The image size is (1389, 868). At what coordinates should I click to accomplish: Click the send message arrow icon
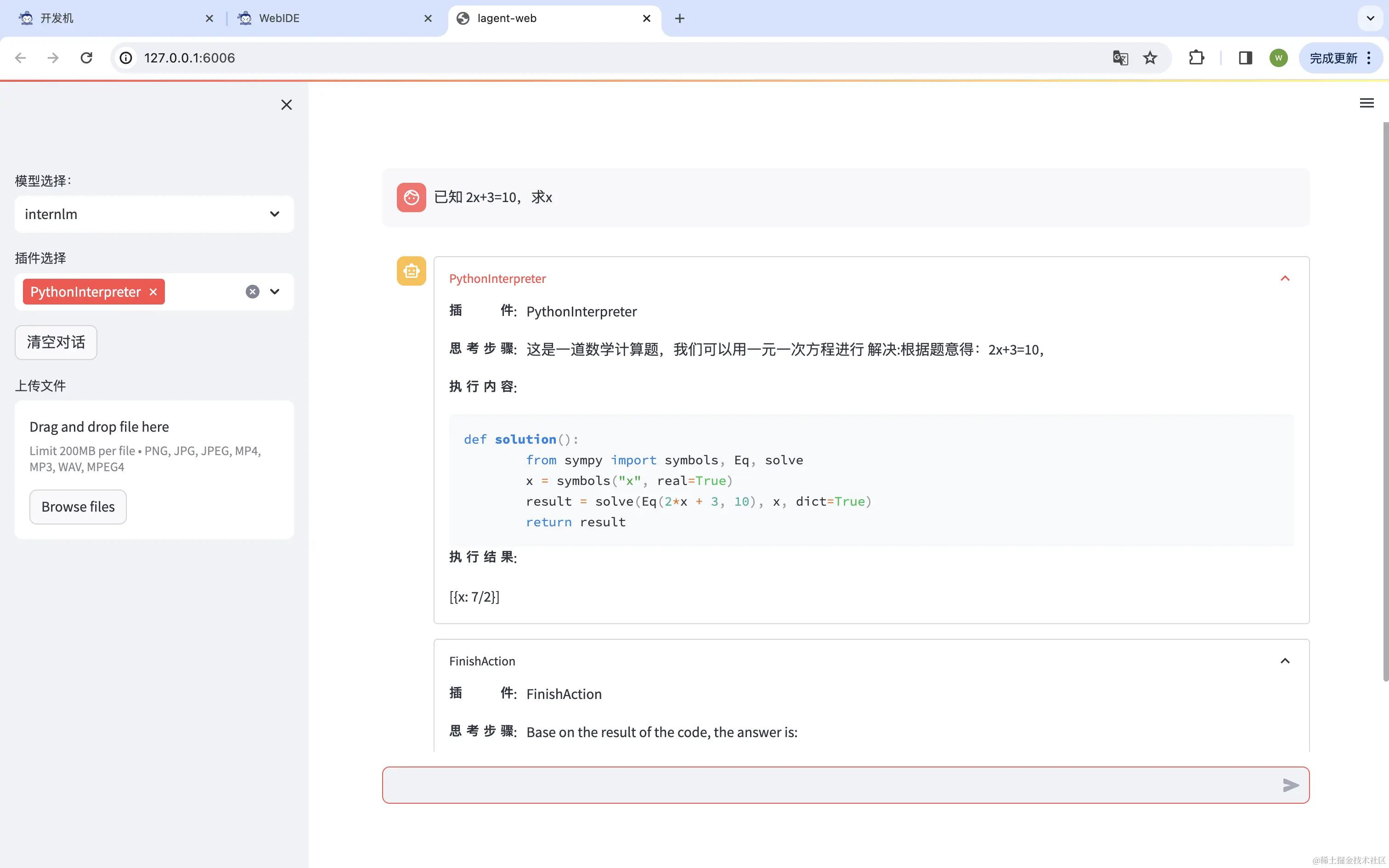click(1290, 785)
